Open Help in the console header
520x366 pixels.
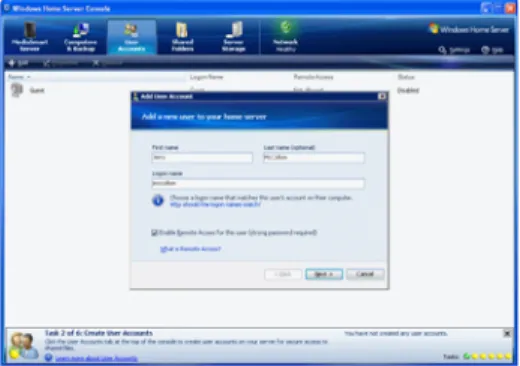coord(492,50)
